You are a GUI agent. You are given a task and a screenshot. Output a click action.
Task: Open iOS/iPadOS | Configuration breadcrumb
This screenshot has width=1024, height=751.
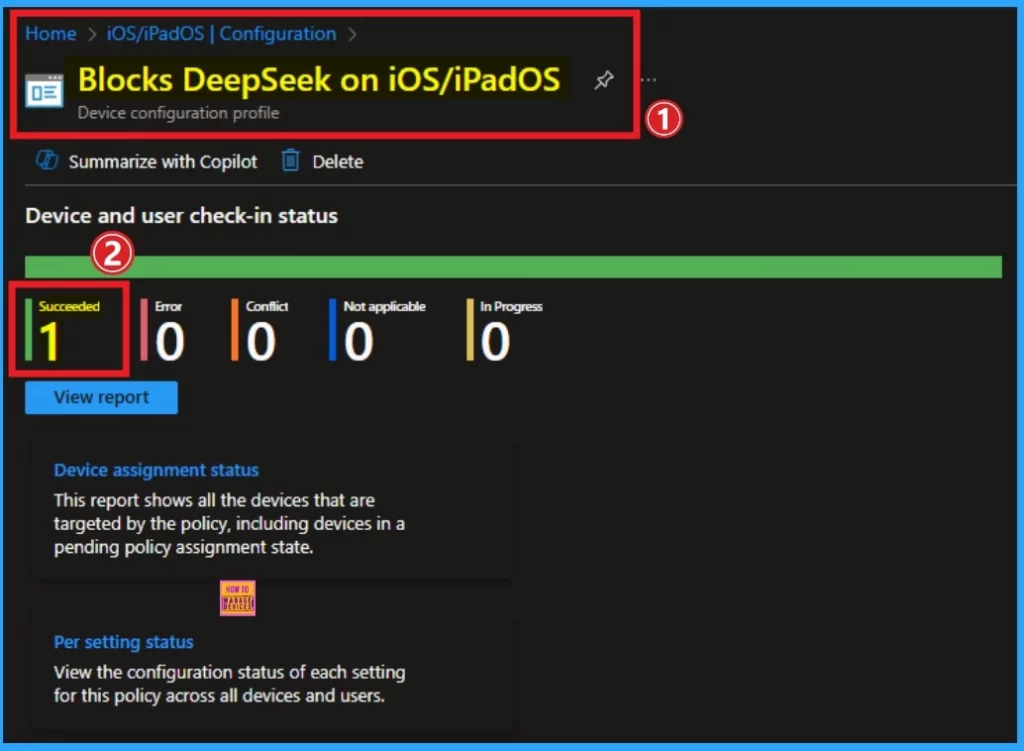pos(221,33)
